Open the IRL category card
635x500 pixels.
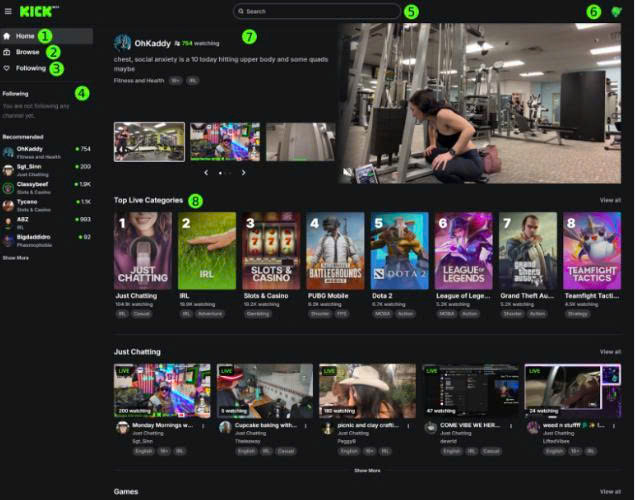click(x=207, y=251)
